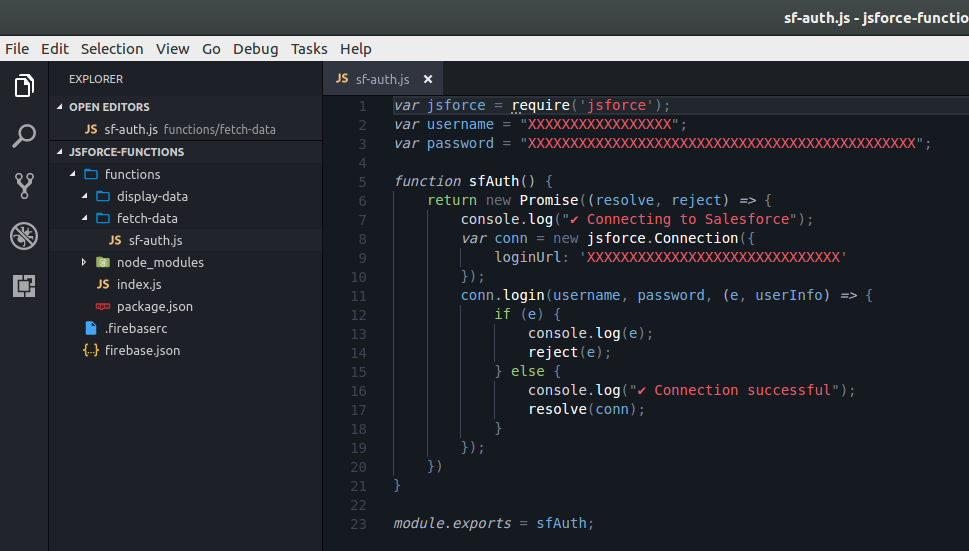Open the Source Control view icon
This screenshot has width=969, height=551.
coord(24,185)
